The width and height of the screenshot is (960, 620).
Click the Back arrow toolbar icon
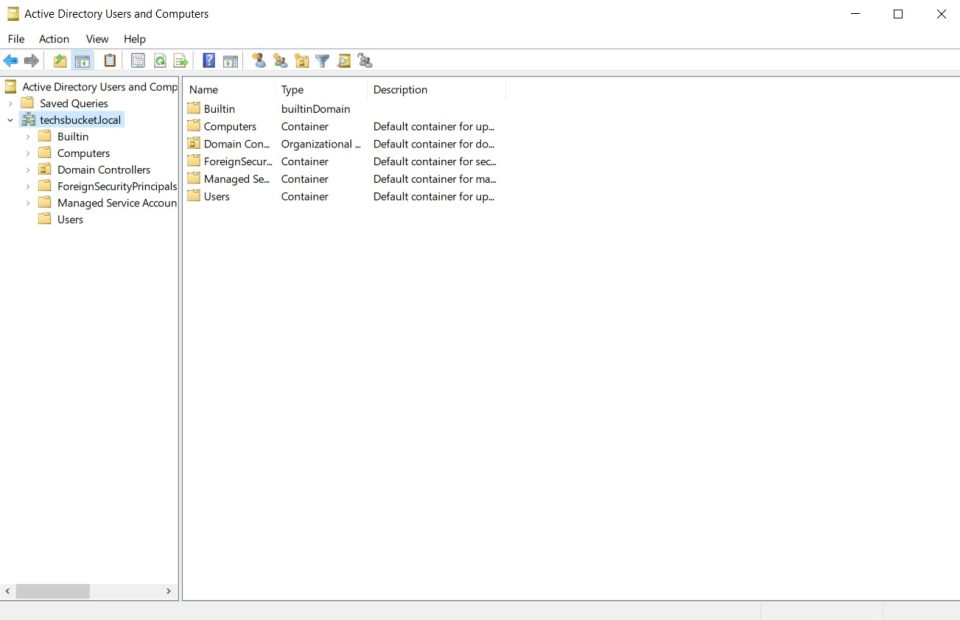(10, 61)
